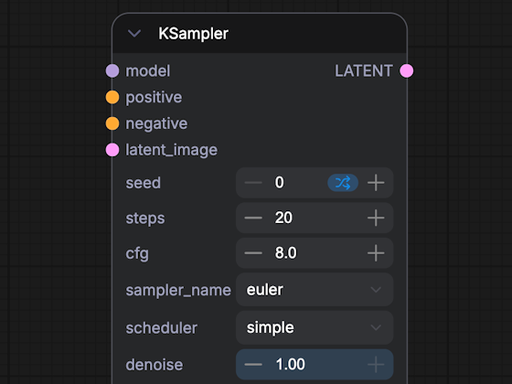Click the LATENT output label

coord(364,71)
